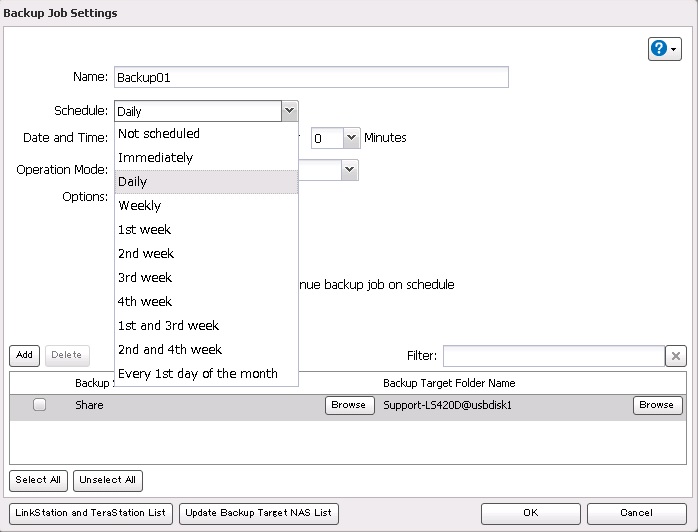This screenshot has height=532, width=698.
Task: Pick Daily in the schedule list
Action: pos(206,182)
